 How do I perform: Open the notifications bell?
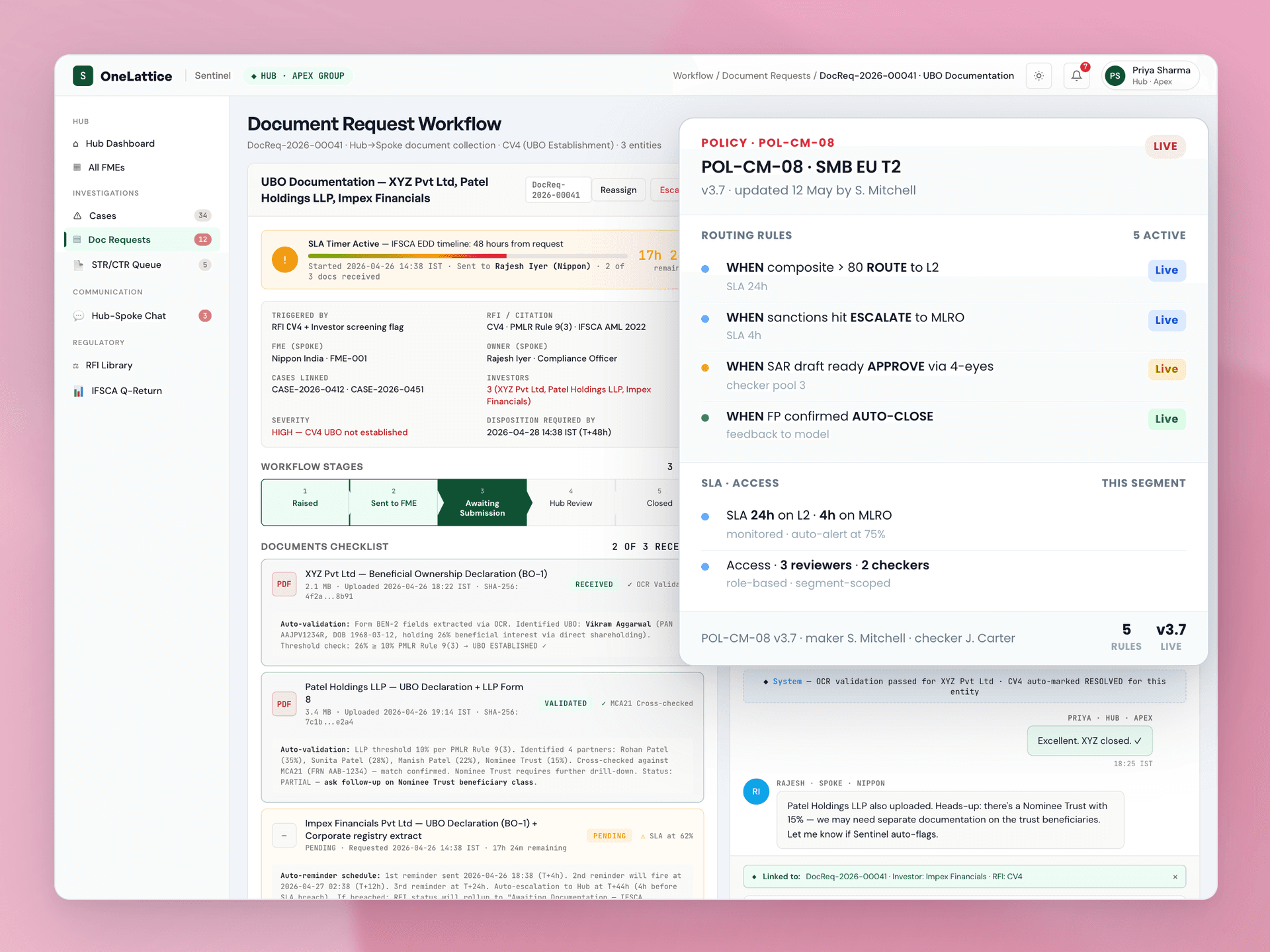tap(1076, 76)
